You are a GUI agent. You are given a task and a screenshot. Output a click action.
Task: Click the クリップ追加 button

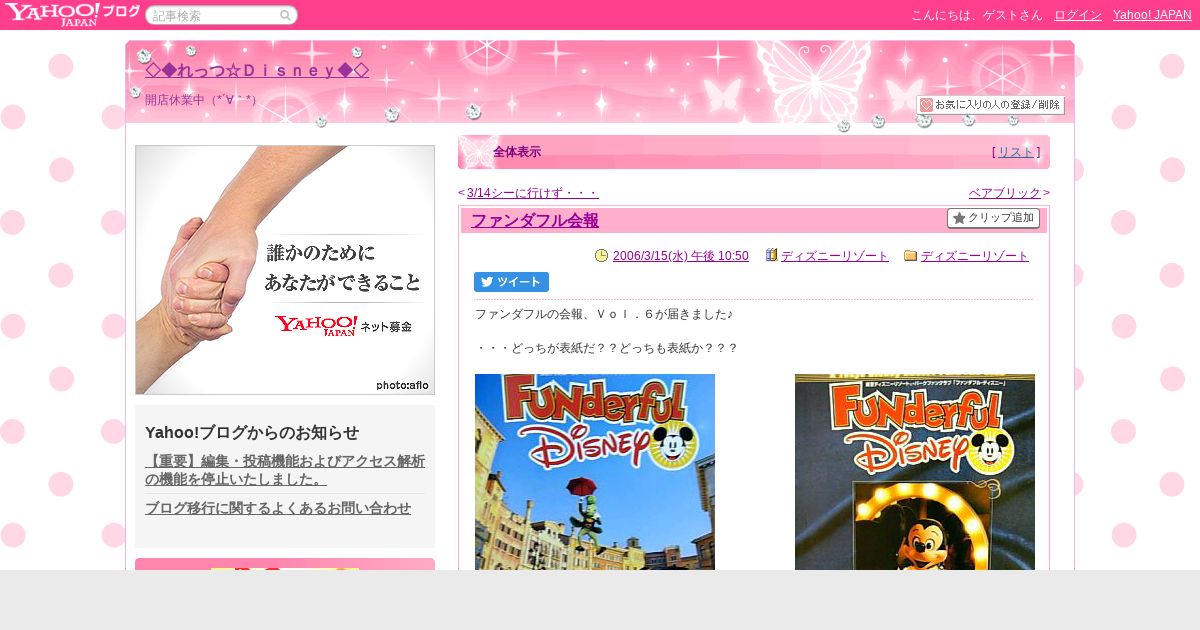(x=993, y=218)
